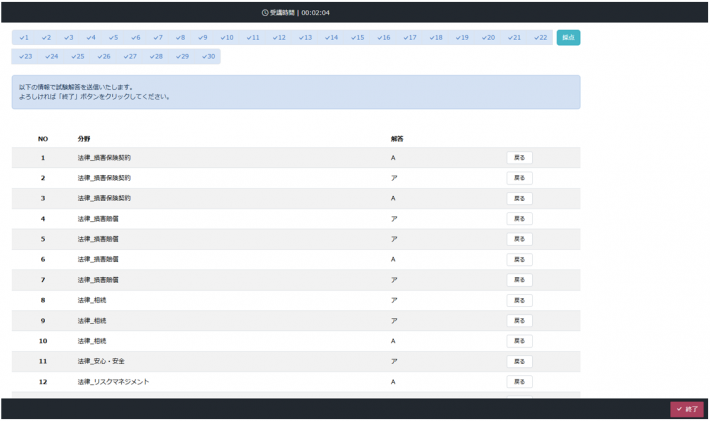The height and width of the screenshot is (421, 710).
Task: Click 戻る for 法律_リスクマネジメント row
Action: click(x=519, y=382)
